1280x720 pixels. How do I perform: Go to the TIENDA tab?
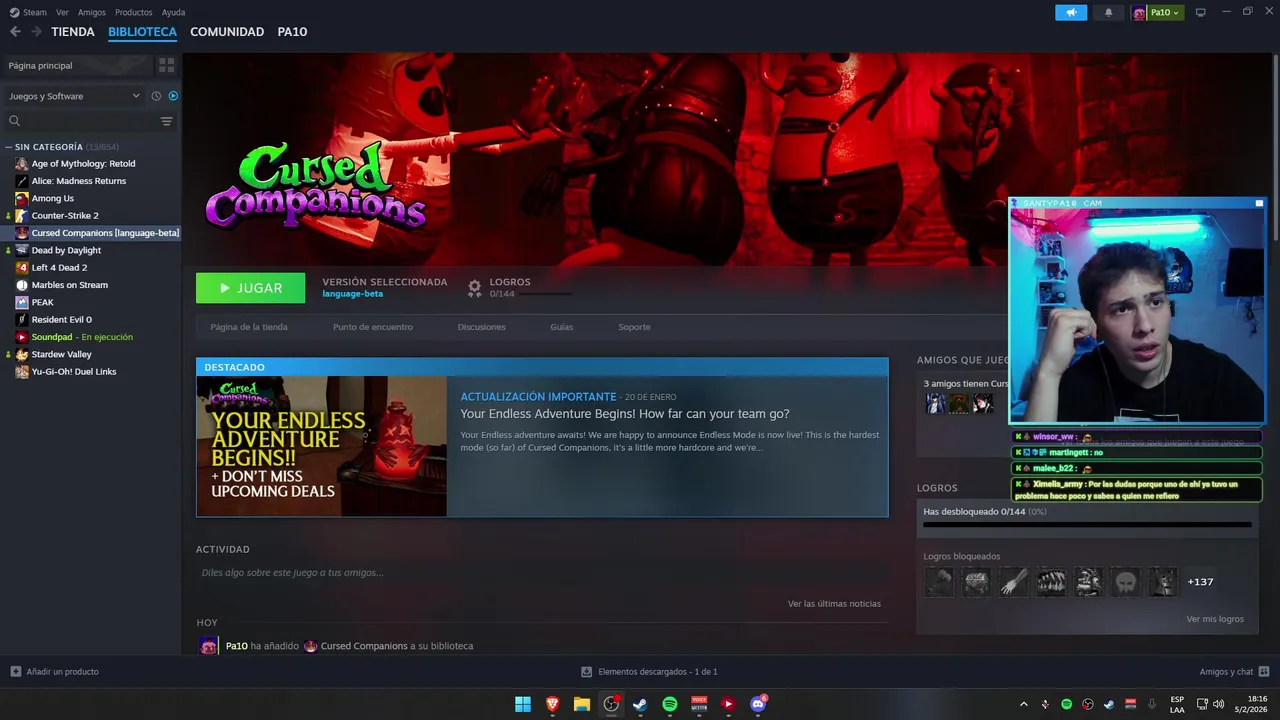point(73,32)
